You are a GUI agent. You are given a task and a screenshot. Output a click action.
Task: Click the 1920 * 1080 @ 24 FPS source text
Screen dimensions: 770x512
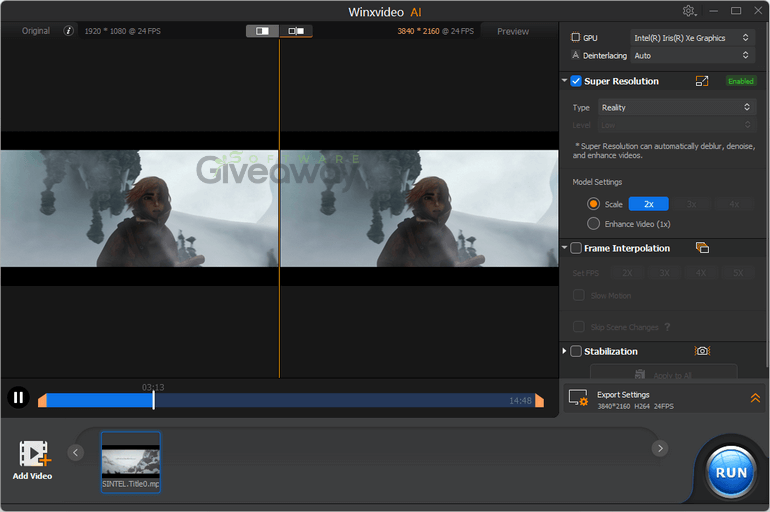click(x=122, y=31)
